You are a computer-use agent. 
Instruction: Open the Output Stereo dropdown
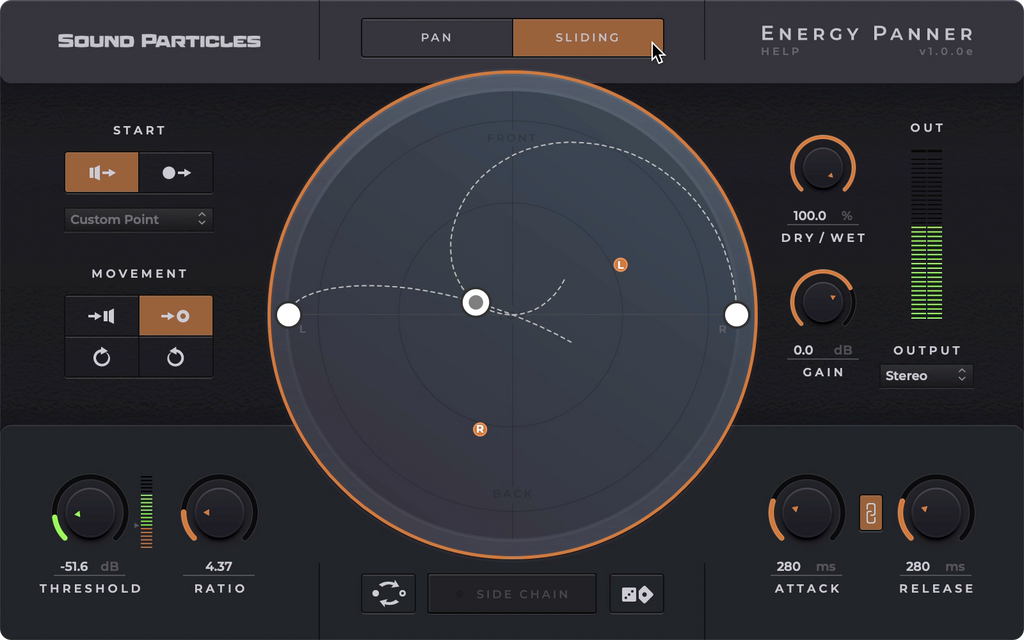point(927,376)
